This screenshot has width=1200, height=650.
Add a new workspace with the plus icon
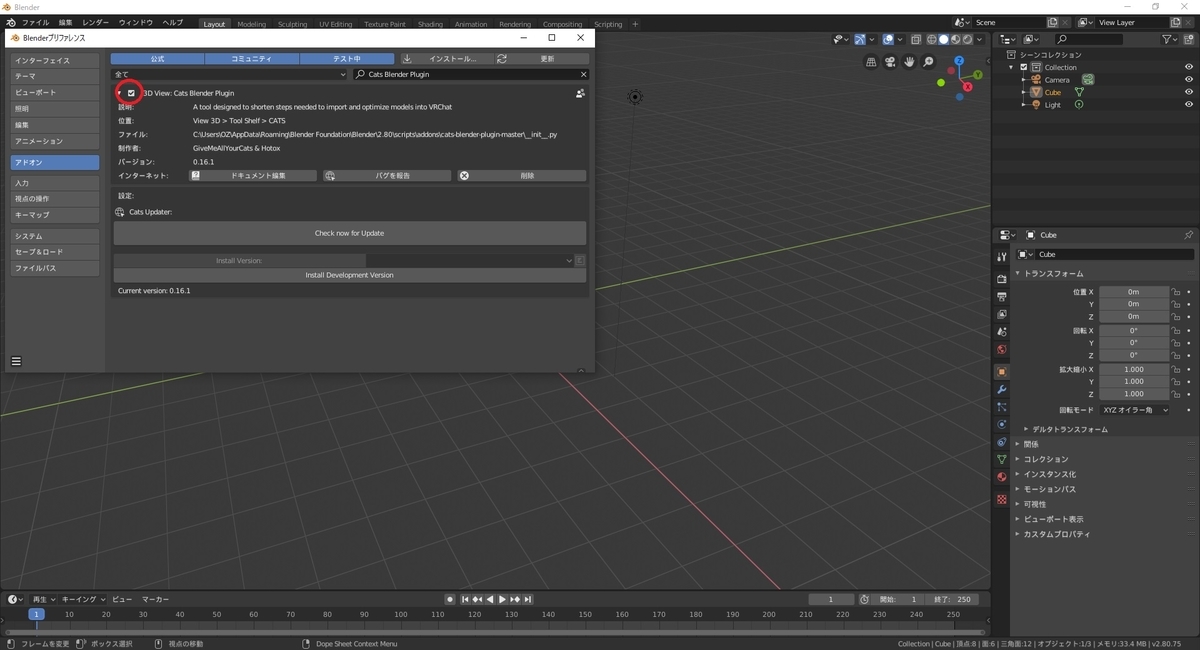coord(634,24)
